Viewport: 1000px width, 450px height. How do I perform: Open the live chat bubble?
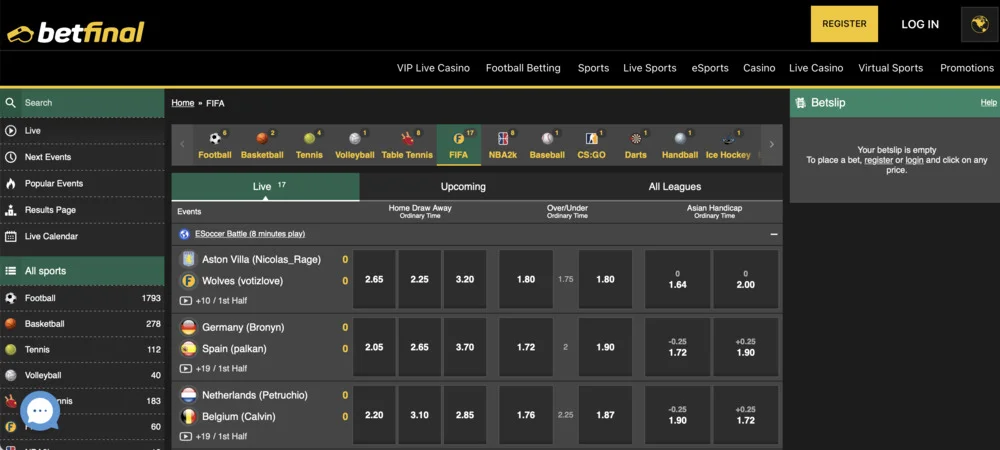pos(40,411)
